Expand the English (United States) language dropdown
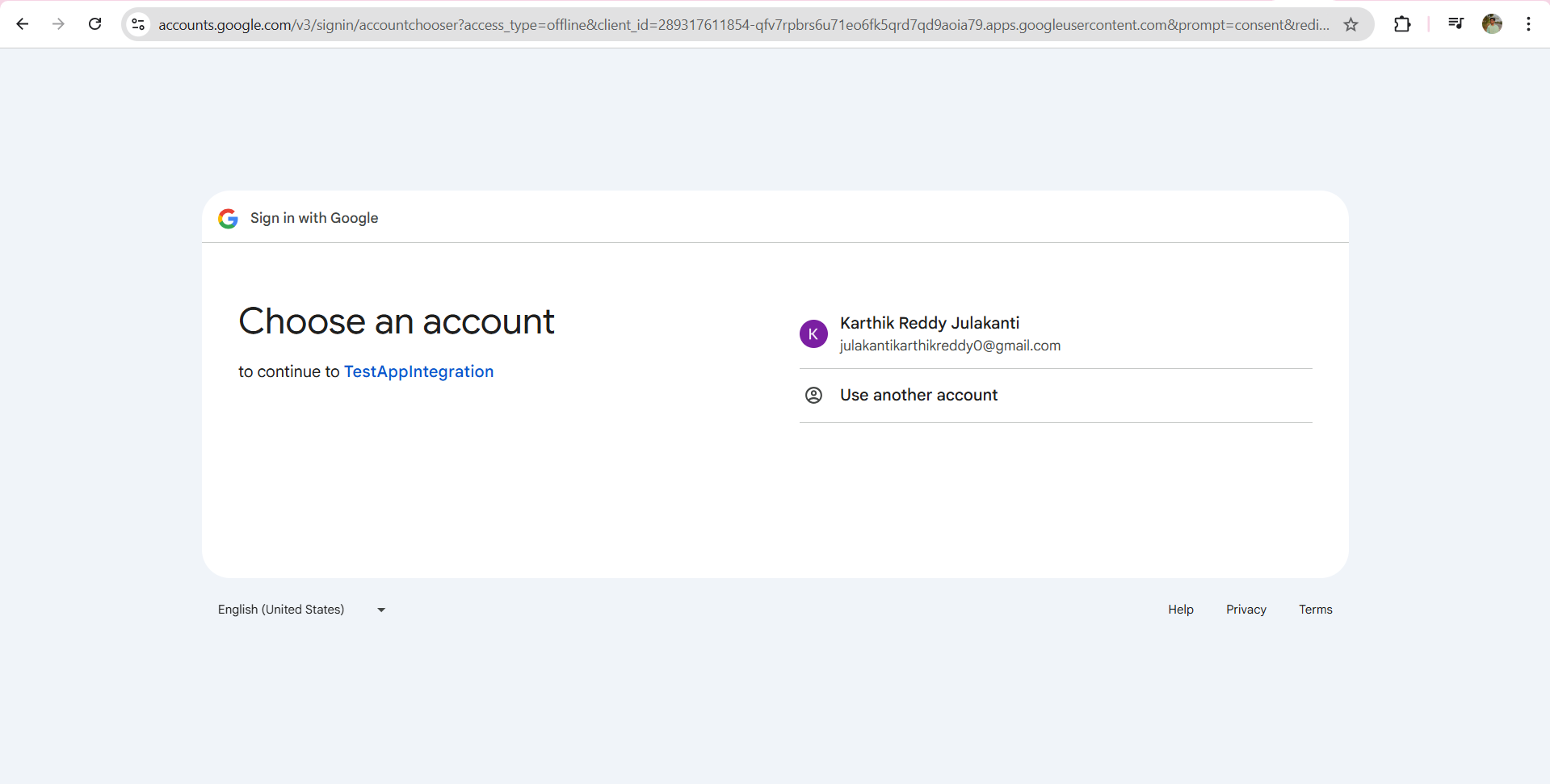The width and height of the screenshot is (1550, 784). [281, 610]
